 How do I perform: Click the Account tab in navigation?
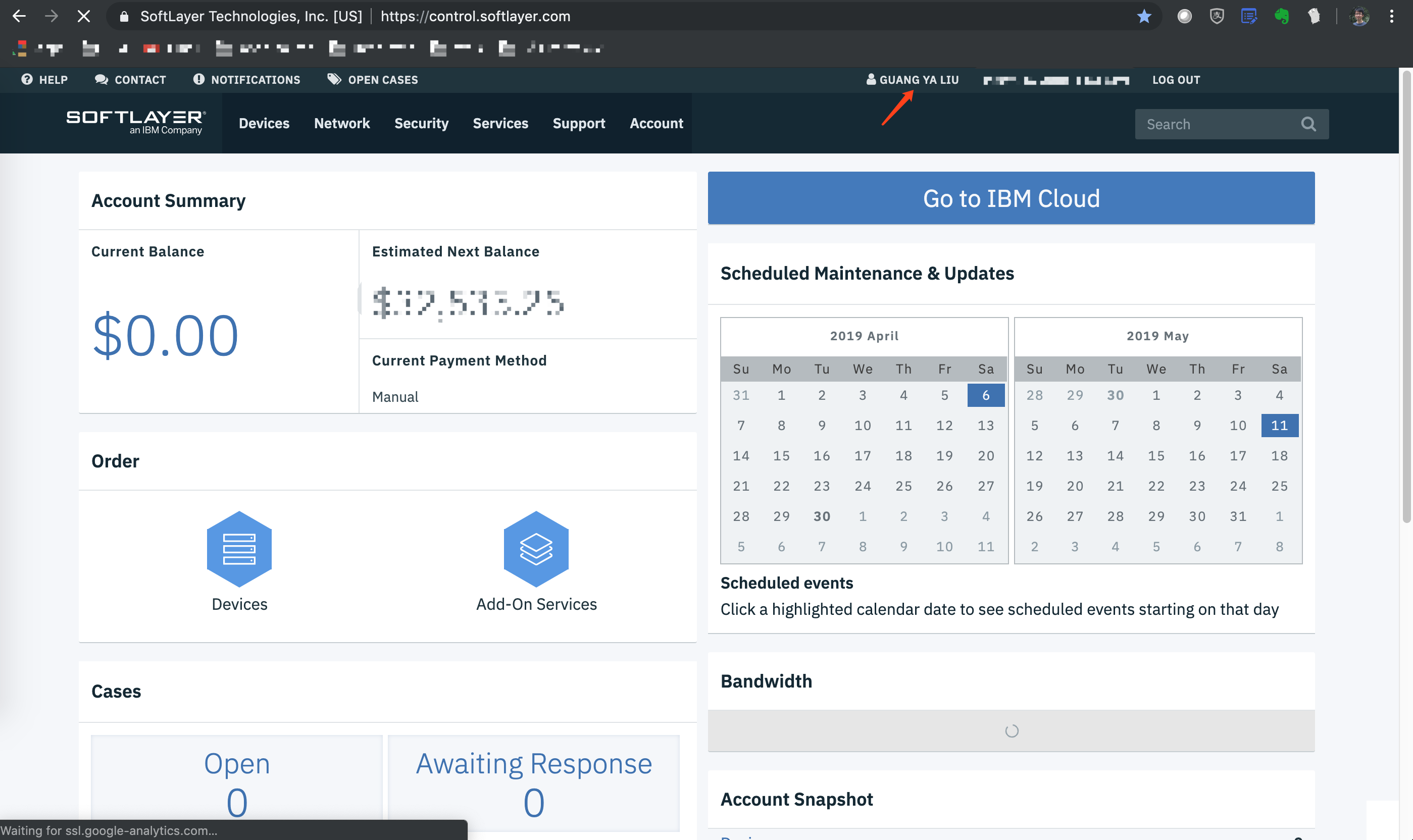click(656, 123)
